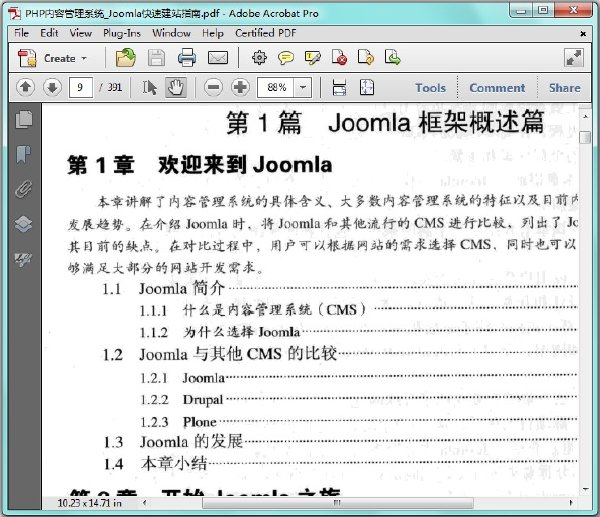Image resolution: width=600 pixels, height=517 pixels.
Task: Open the Edit menu
Action: tap(49, 33)
